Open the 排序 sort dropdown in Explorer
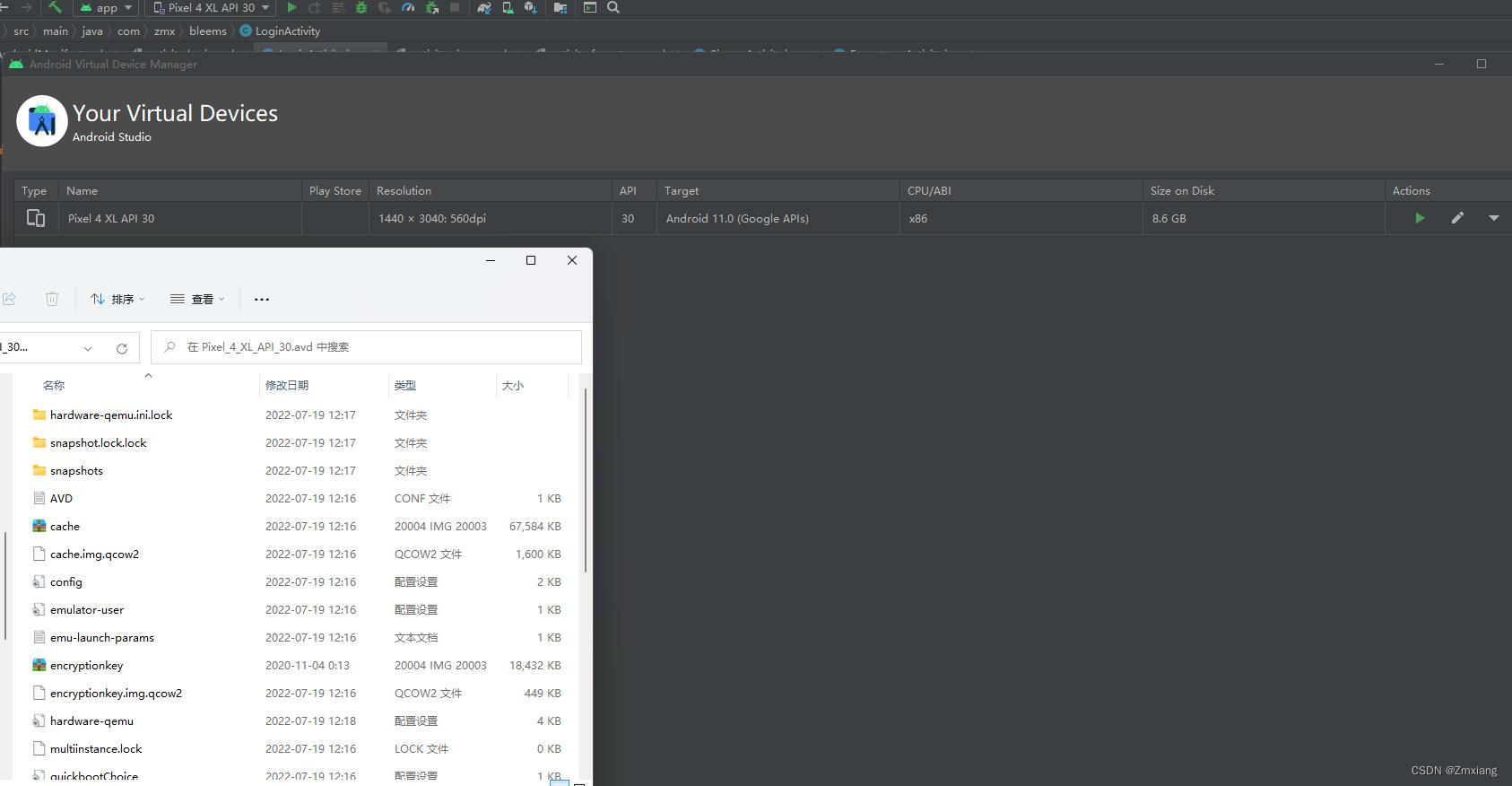1512x786 pixels. pyautogui.click(x=117, y=299)
